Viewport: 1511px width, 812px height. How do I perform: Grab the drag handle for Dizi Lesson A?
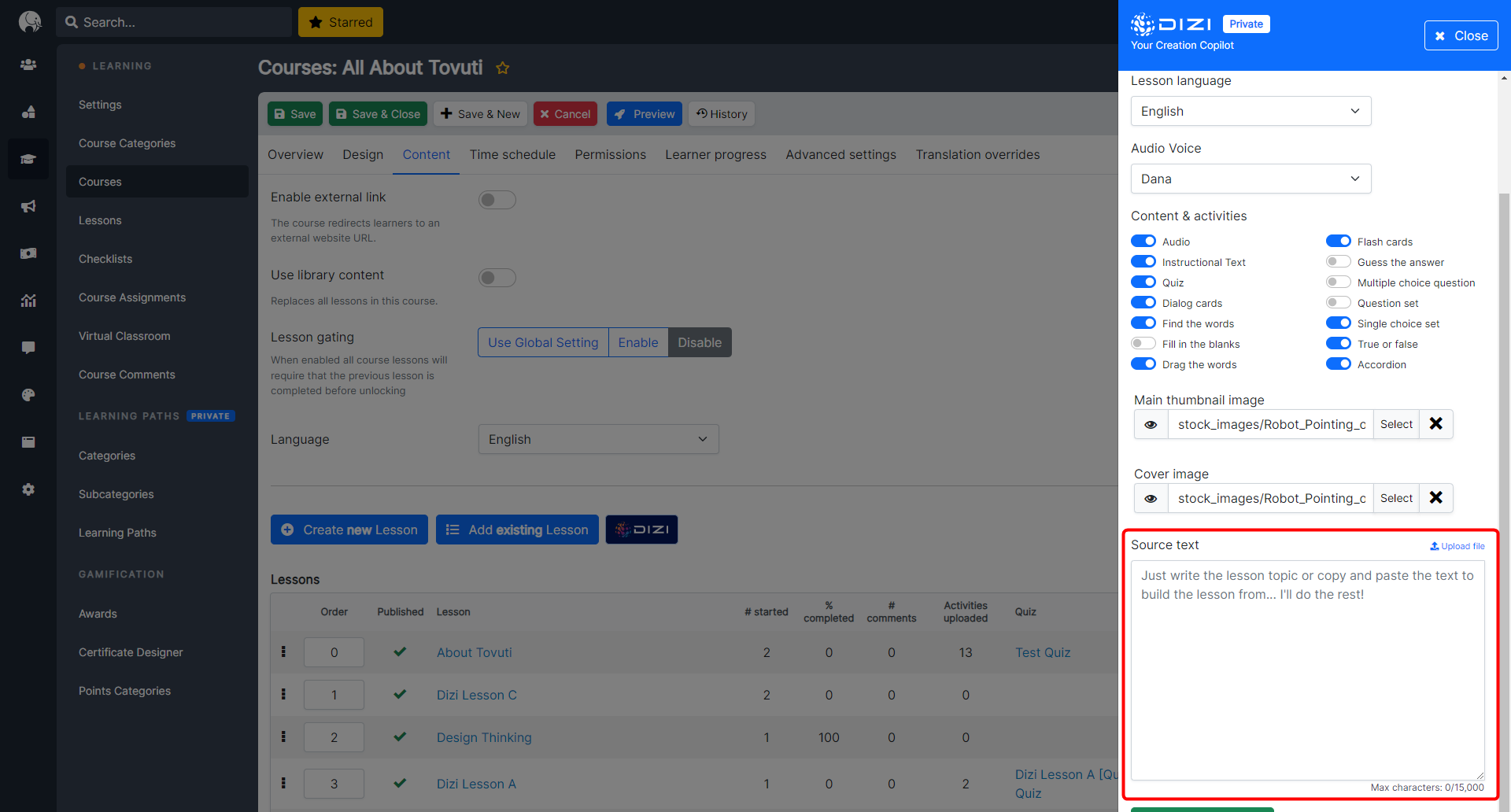coord(283,783)
